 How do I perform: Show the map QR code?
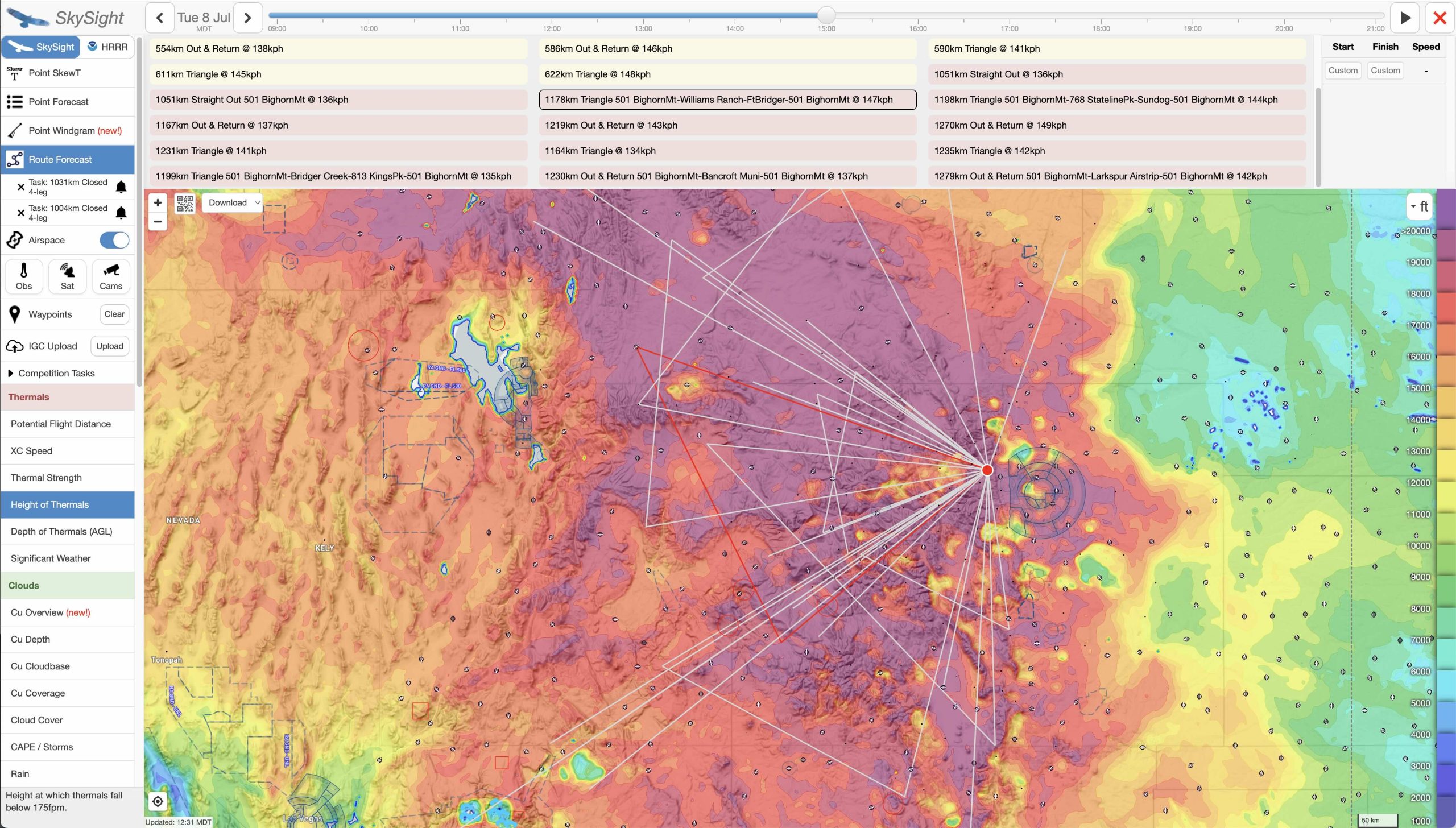[185, 203]
